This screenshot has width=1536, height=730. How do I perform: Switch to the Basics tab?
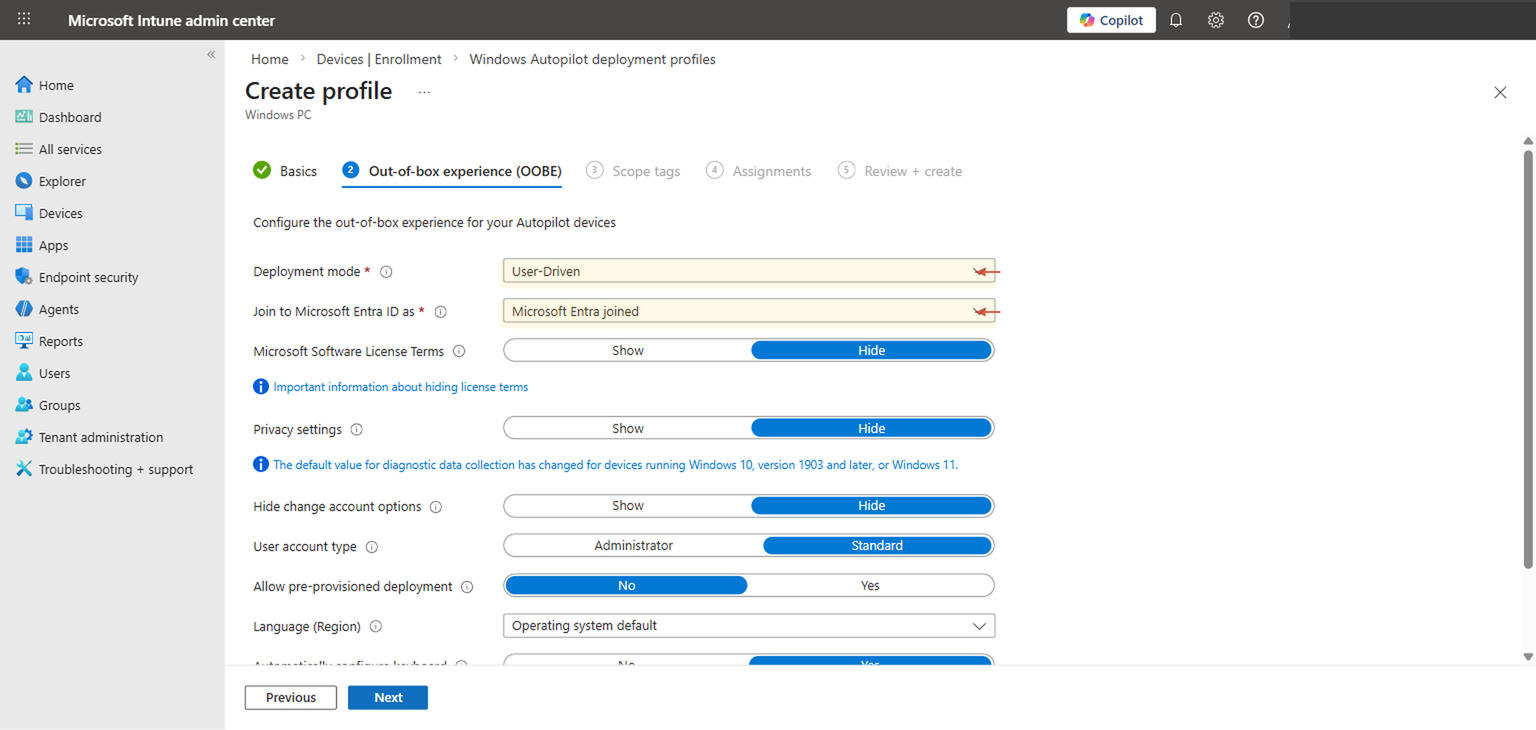[297, 170]
